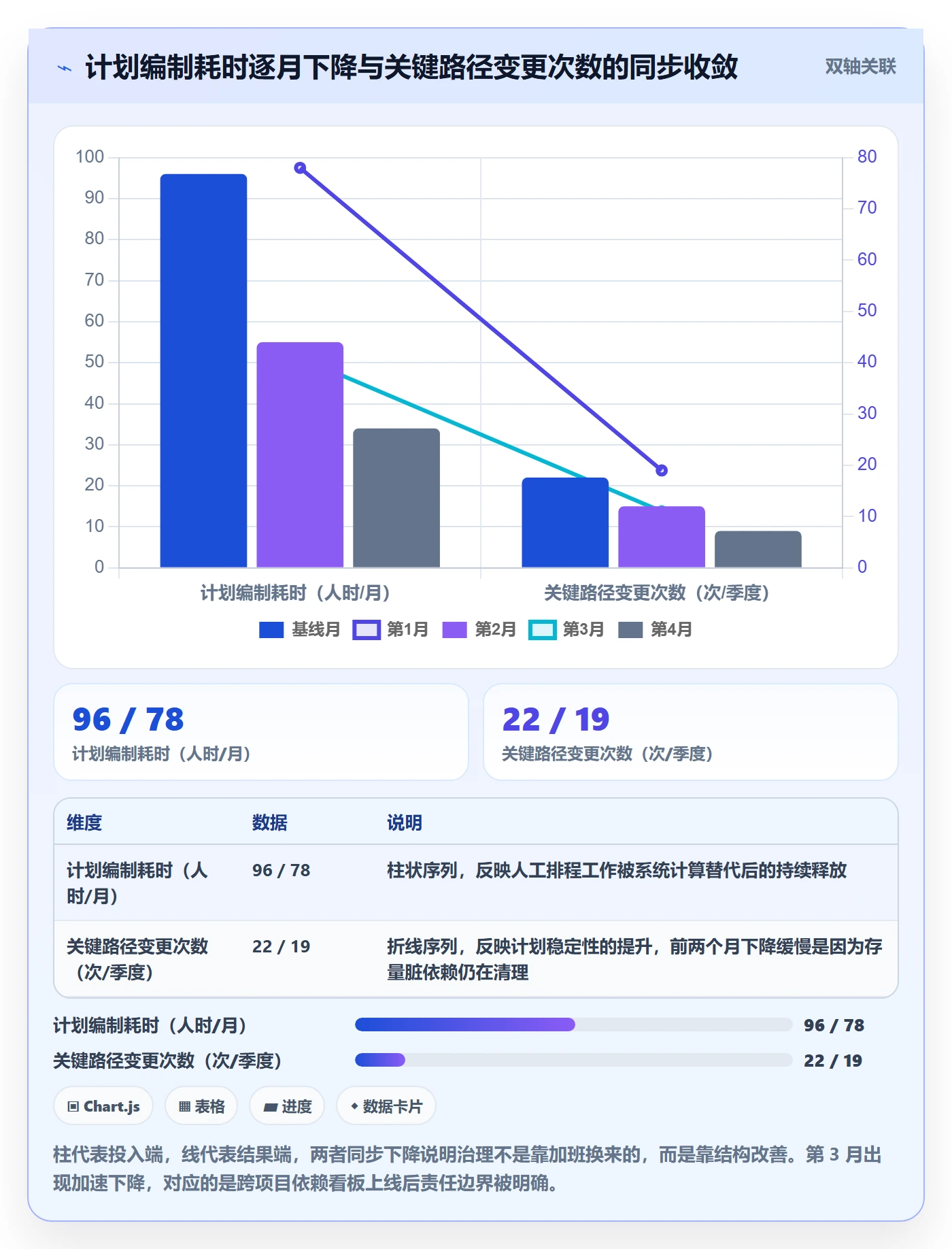Screen dimensions: 952x1249
Task: Click the 96 / 78 data card
Action: click(261, 732)
